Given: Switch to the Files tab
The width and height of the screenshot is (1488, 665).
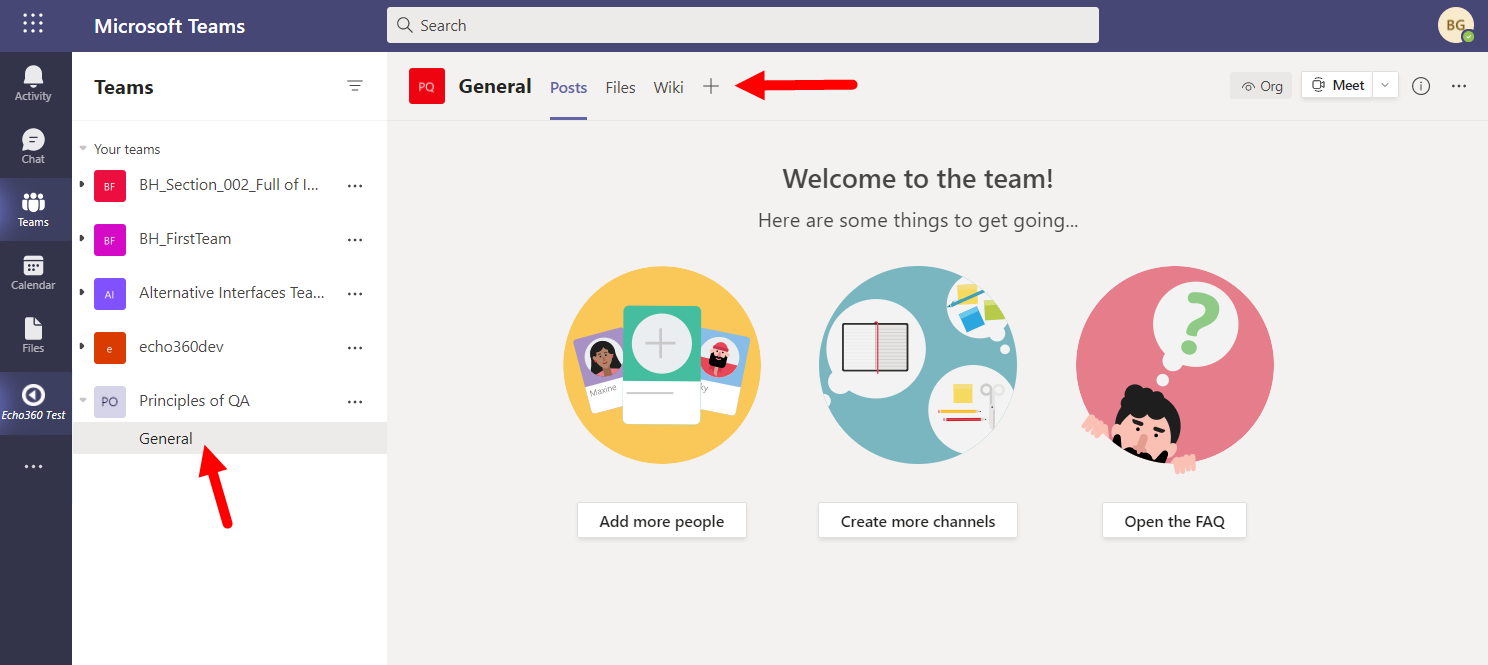Looking at the screenshot, I should 620,88.
